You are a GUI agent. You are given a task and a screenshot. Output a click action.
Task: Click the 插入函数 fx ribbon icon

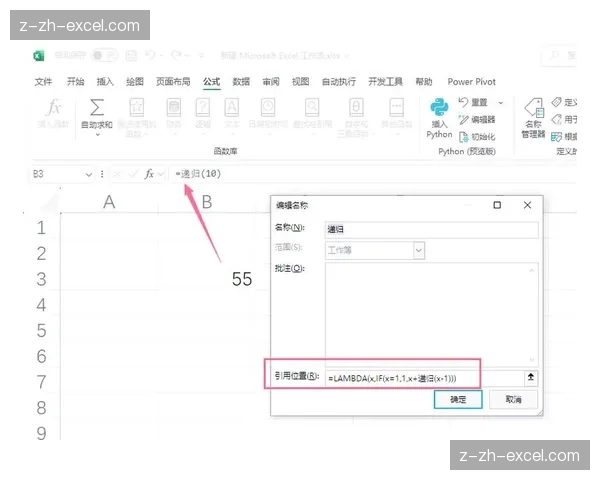click(53, 108)
